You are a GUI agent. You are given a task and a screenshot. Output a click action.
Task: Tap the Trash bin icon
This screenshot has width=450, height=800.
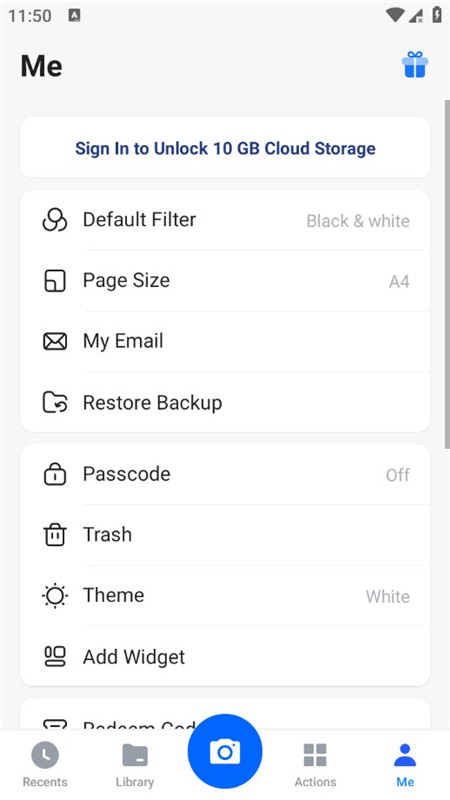click(55, 535)
